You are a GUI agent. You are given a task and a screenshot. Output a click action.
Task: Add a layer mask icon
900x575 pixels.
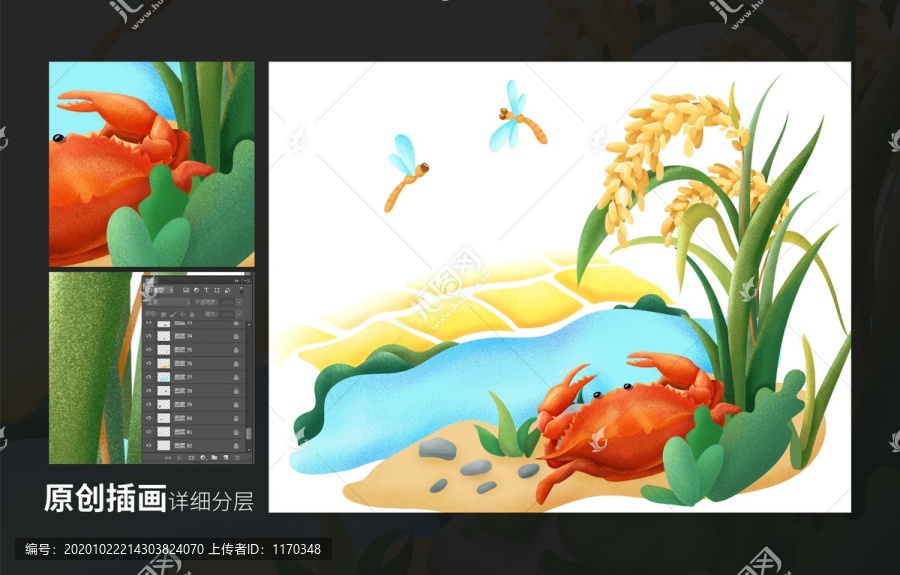point(191,458)
